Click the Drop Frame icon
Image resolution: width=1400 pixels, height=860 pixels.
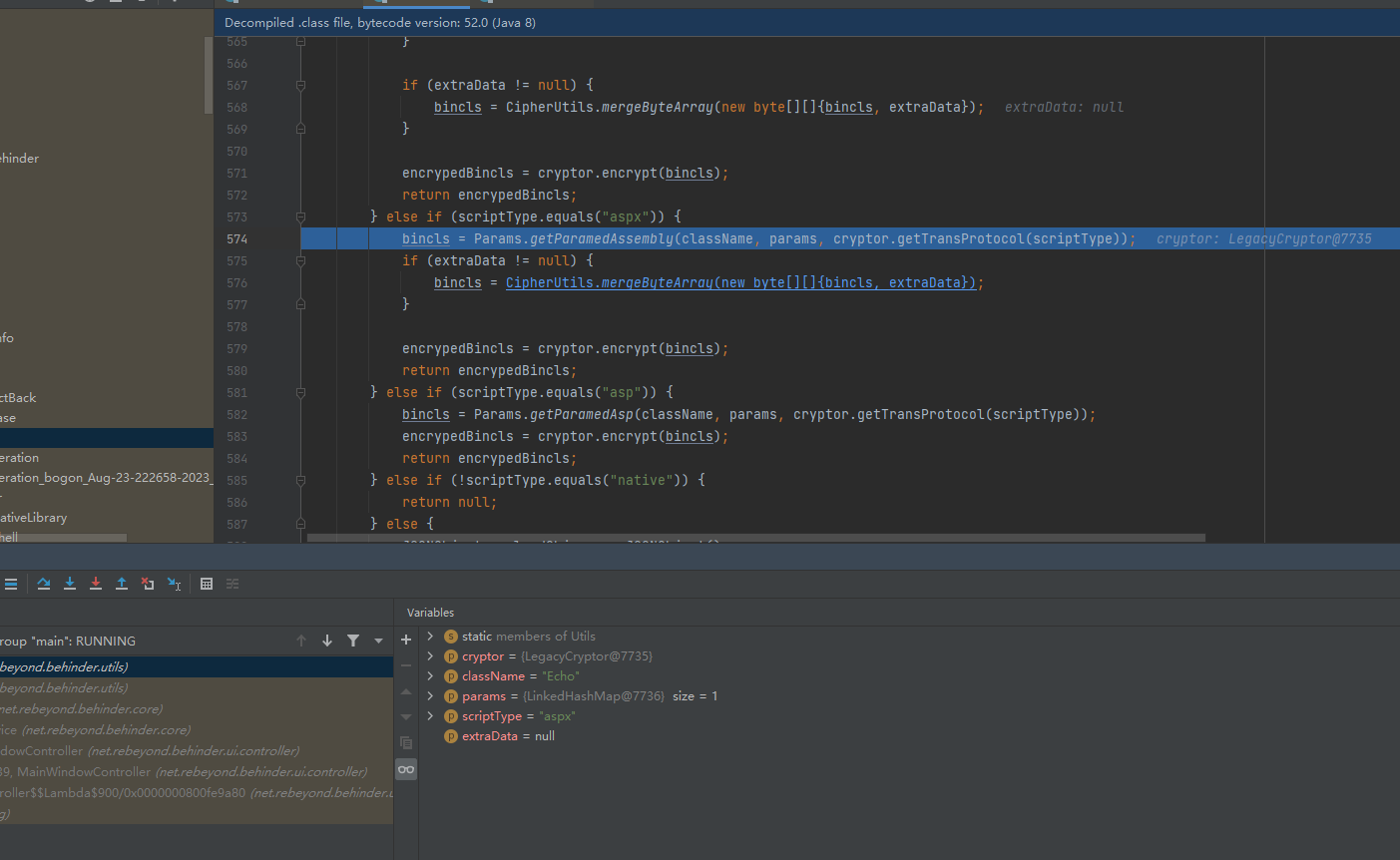click(x=148, y=584)
